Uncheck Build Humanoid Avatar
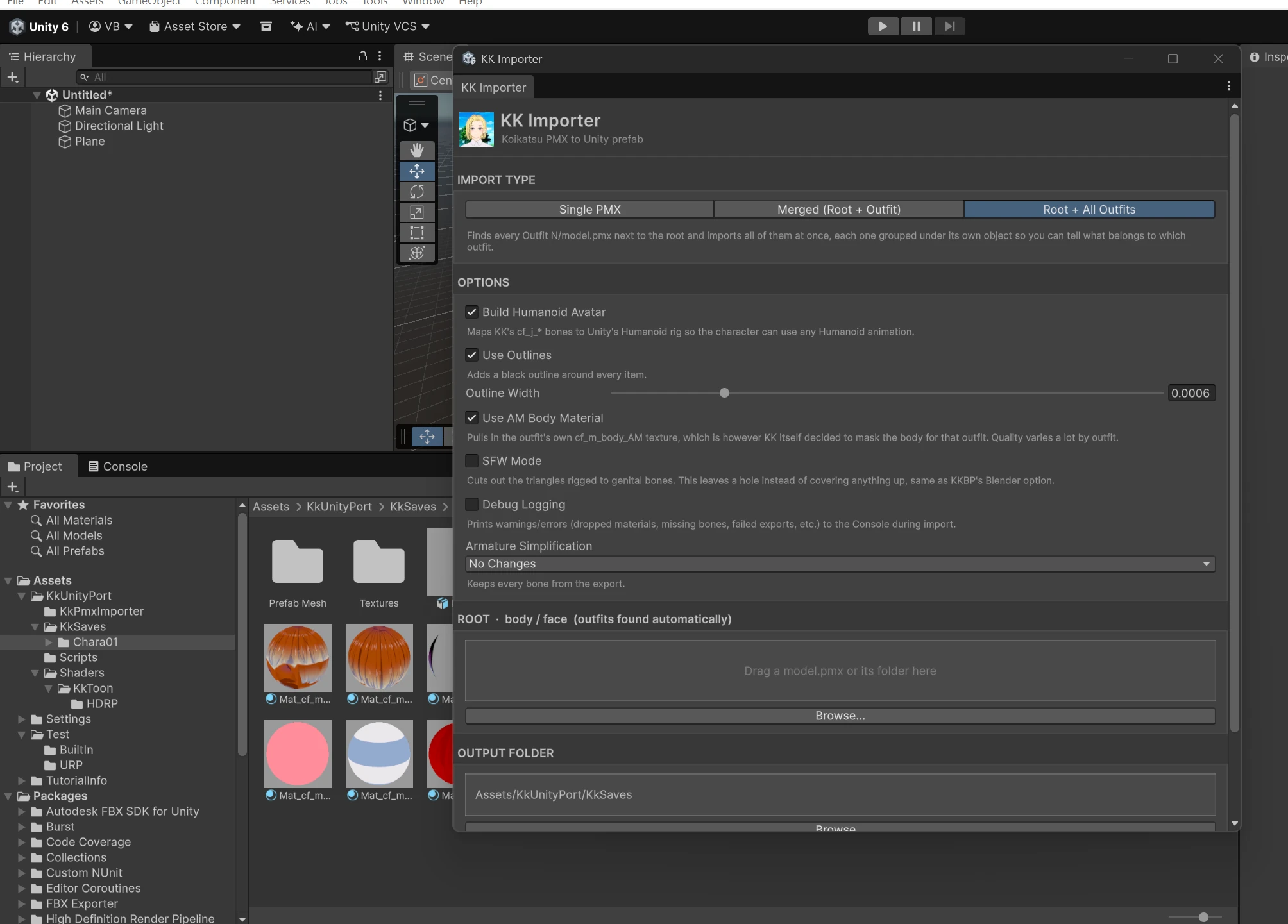The image size is (1288, 924). coord(472,312)
